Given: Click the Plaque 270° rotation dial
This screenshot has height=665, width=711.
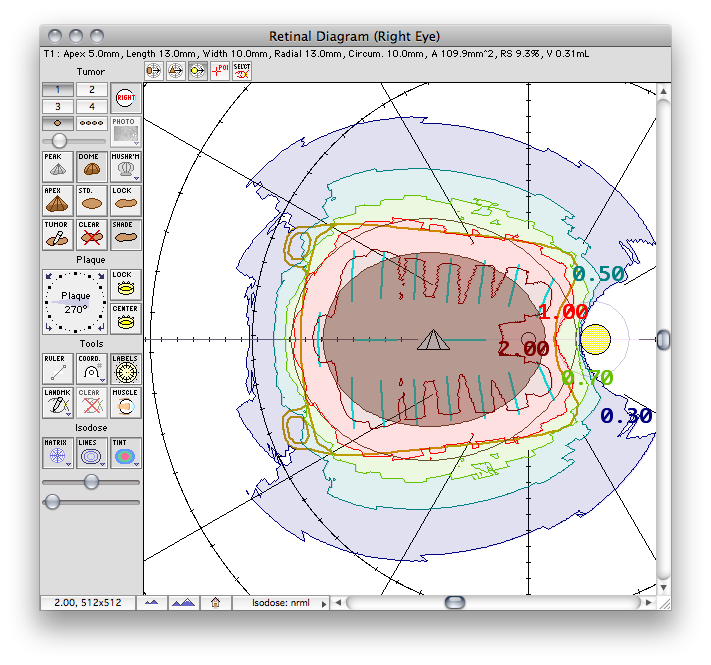Looking at the screenshot, I should pyautogui.click(x=75, y=302).
